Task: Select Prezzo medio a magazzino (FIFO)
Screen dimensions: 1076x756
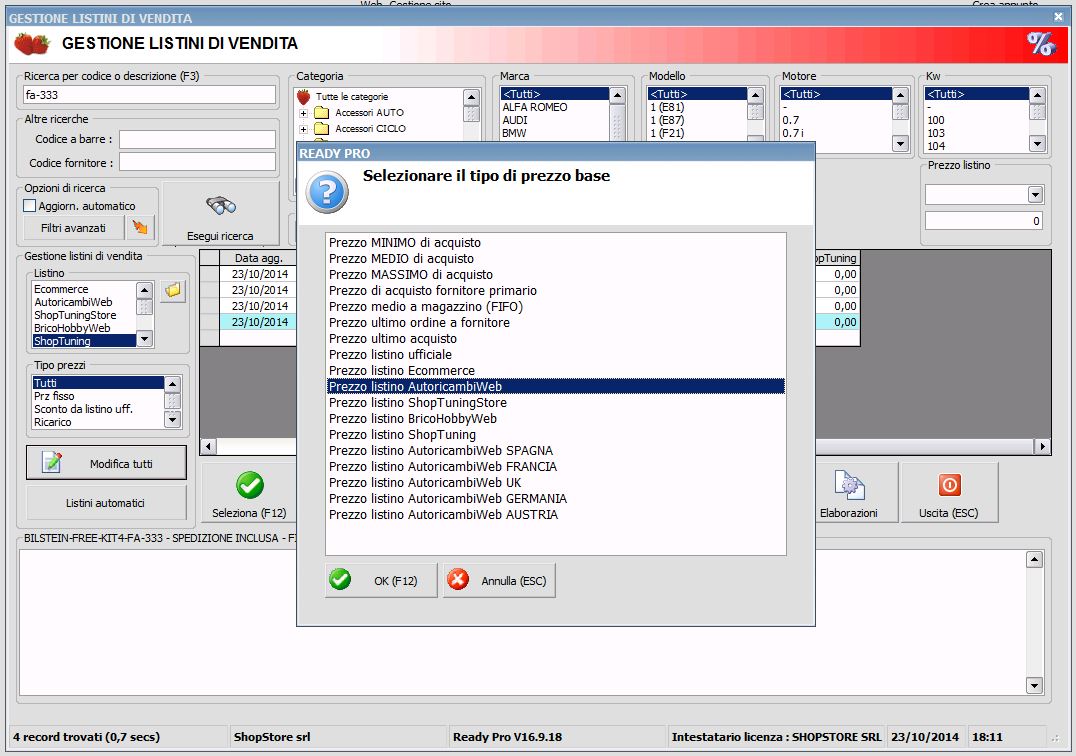Action: (x=555, y=307)
